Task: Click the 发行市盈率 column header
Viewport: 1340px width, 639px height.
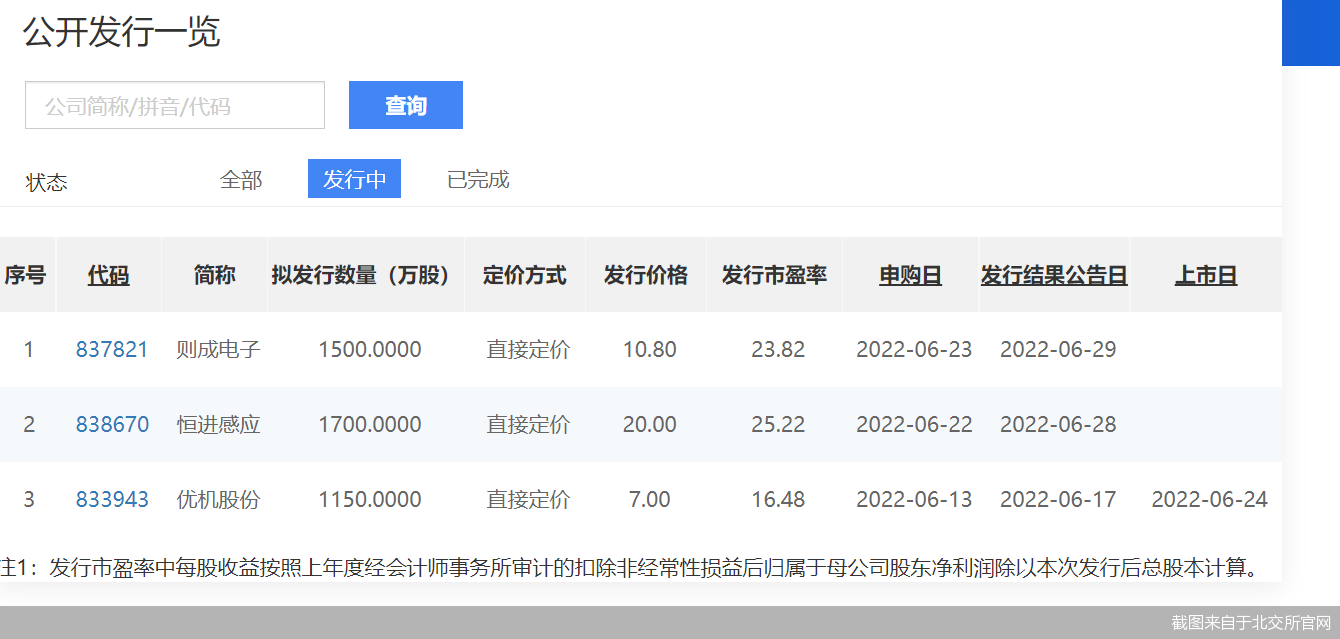Action: click(774, 275)
